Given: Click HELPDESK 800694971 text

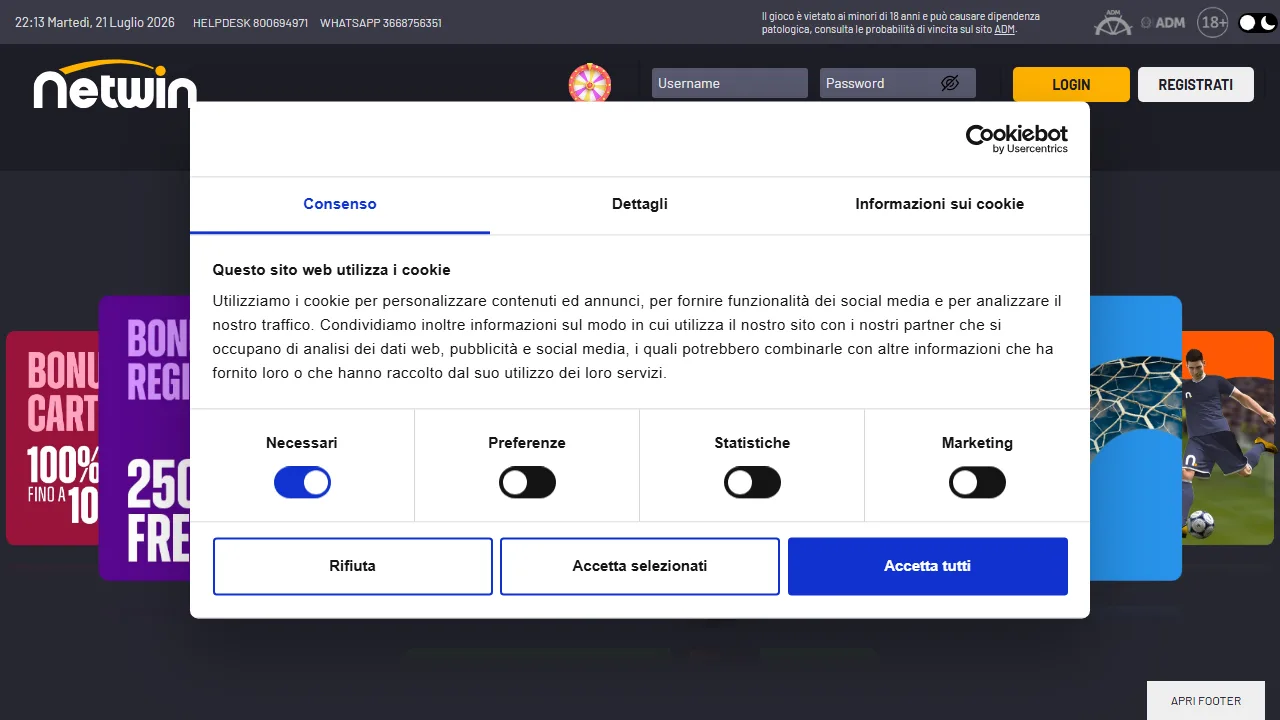Looking at the screenshot, I should (250, 22).
